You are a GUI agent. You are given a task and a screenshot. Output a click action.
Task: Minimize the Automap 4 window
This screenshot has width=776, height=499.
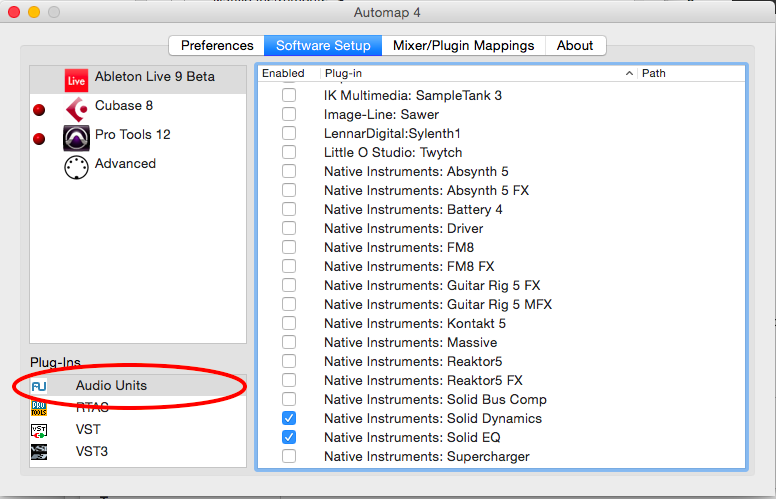click(x=34, y=12)
